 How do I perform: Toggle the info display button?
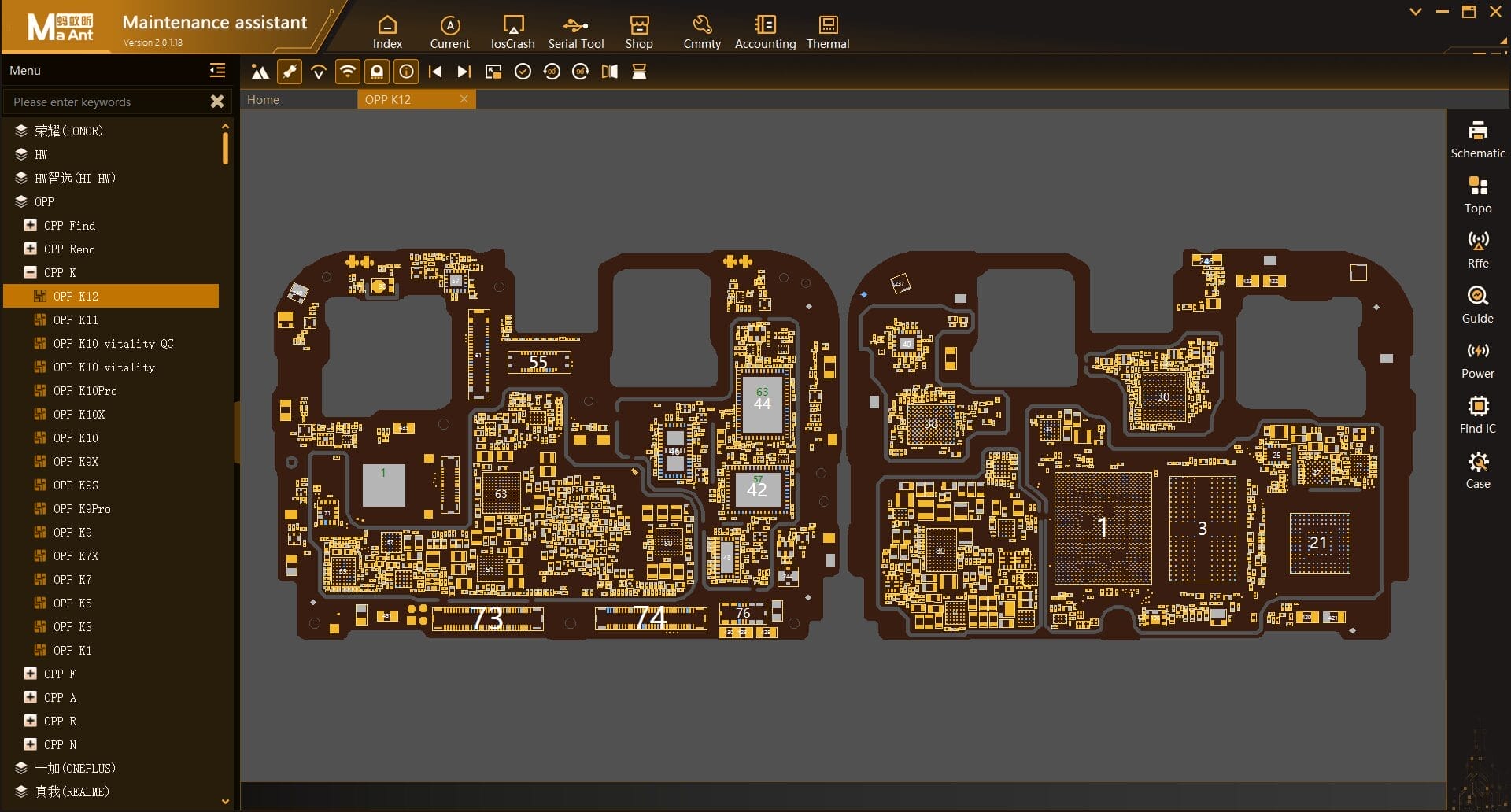[x=406, y=72]
